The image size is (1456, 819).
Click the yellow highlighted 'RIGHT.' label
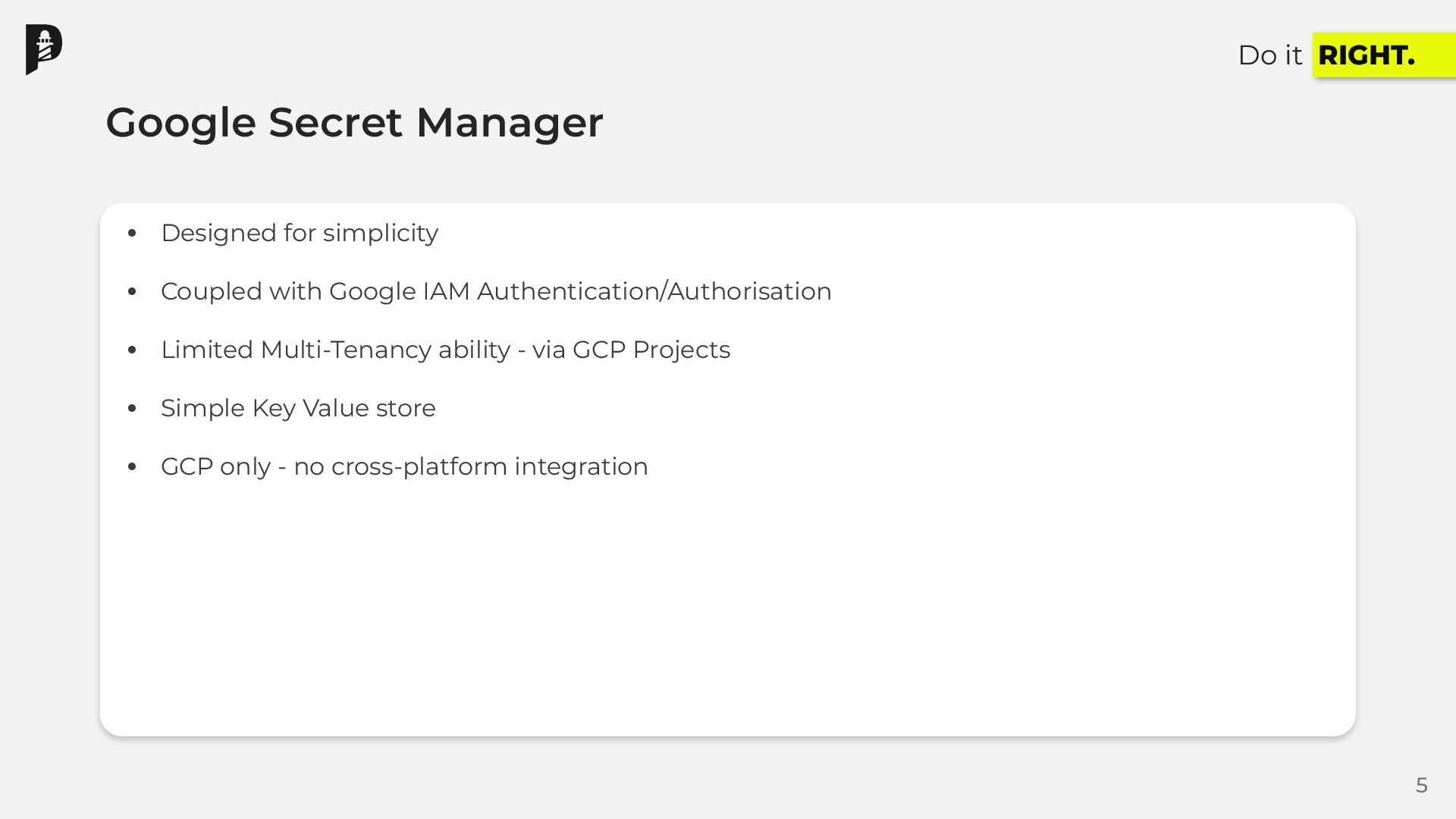pos(1367,55)
